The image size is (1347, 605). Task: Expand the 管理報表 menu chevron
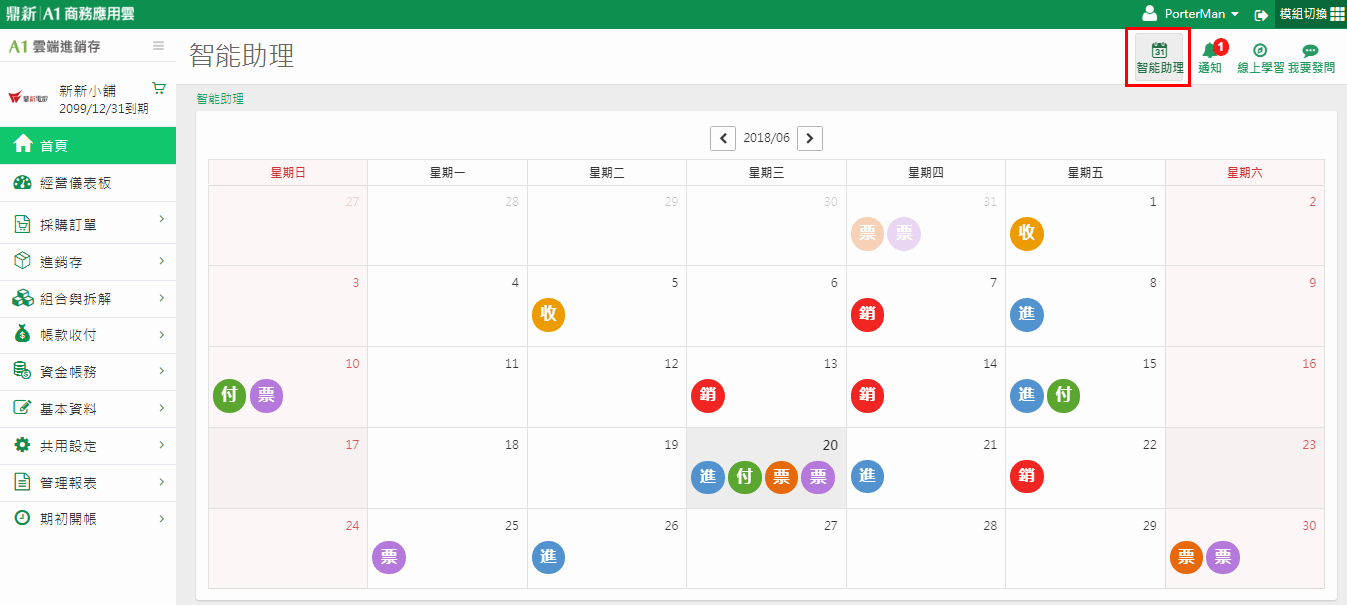[161, 482]
